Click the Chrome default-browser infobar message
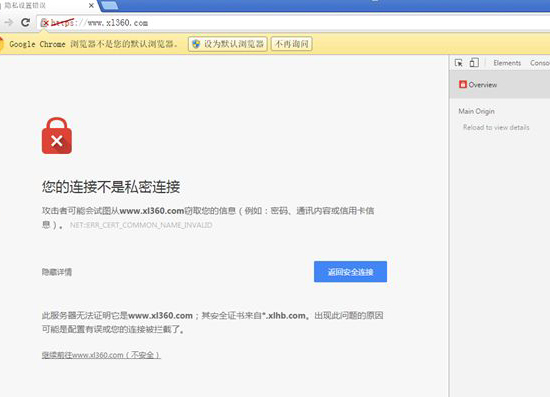This screenshot has width=550, height=397. (x=94, y=44)
